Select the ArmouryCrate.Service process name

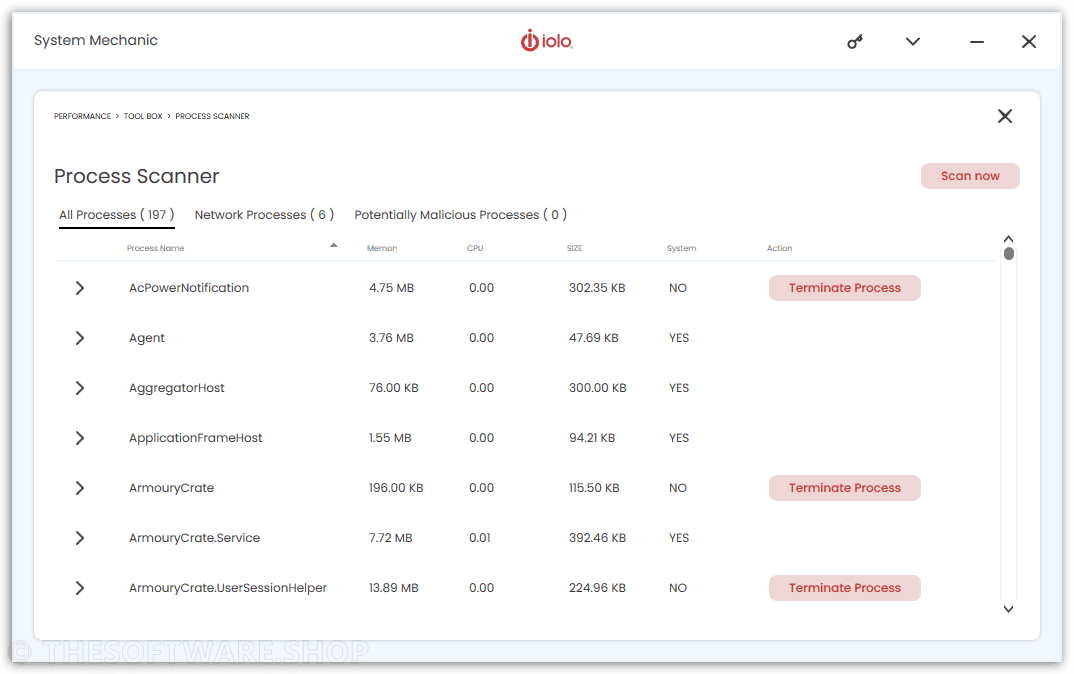[195, 538]
